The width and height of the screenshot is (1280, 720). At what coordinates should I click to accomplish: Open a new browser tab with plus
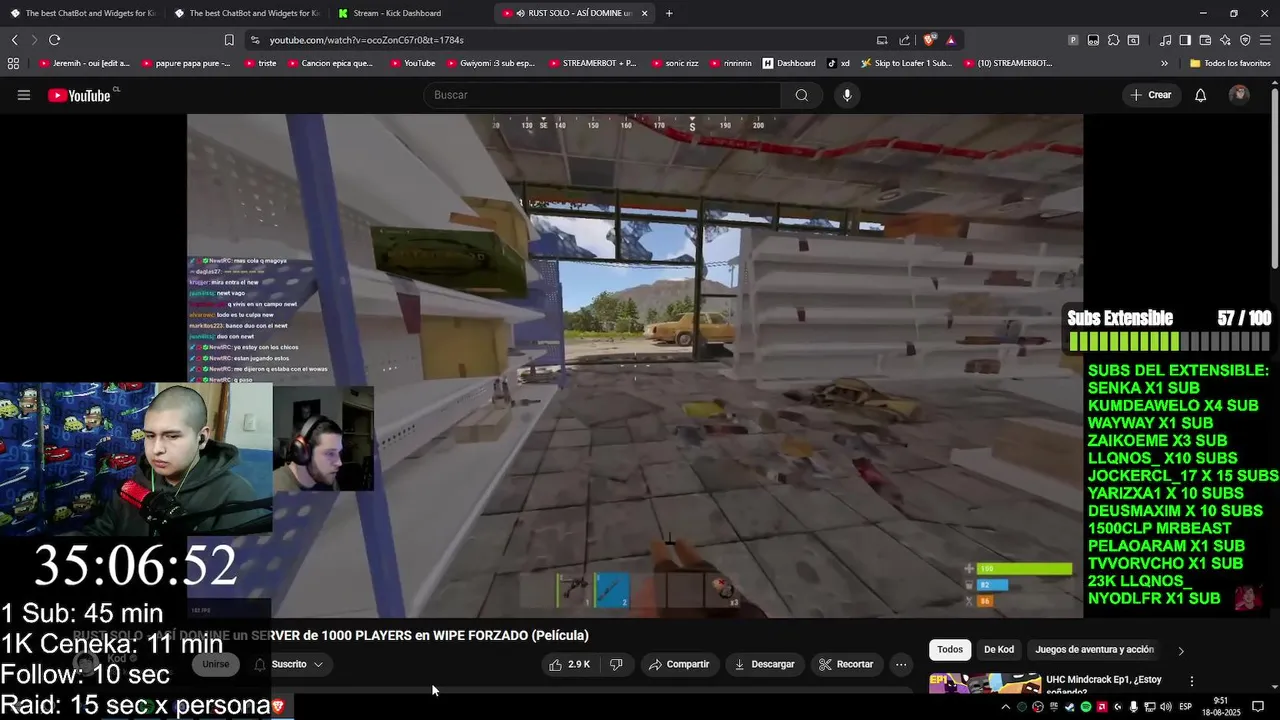coord(669,13)
